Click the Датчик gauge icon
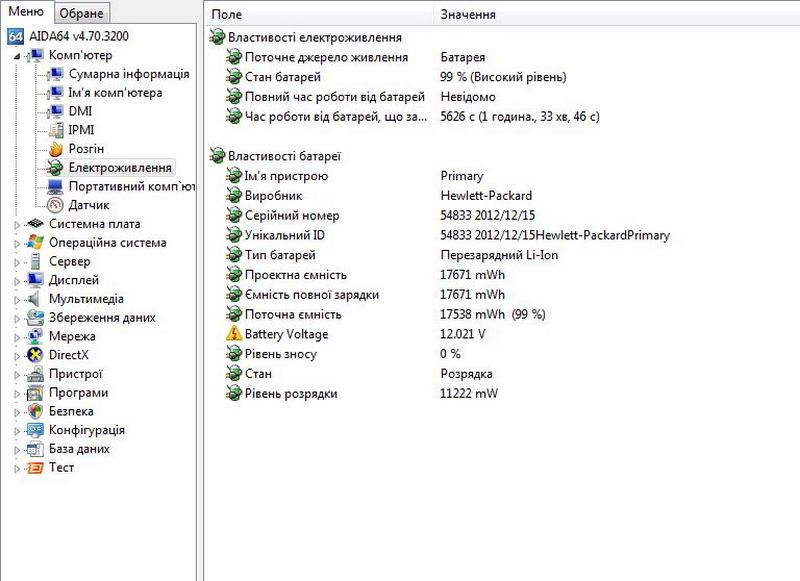Screen dimensions: 800x581 tap(56, 205)
